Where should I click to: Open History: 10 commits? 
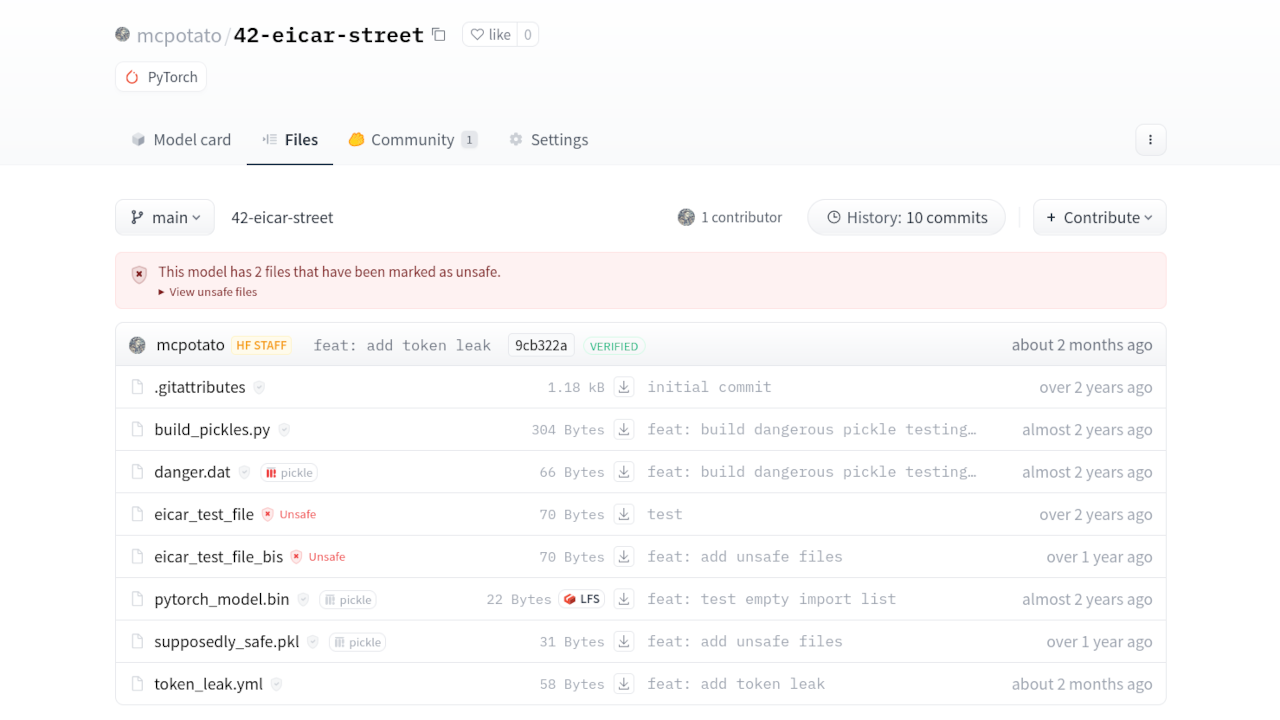[906, 217]
